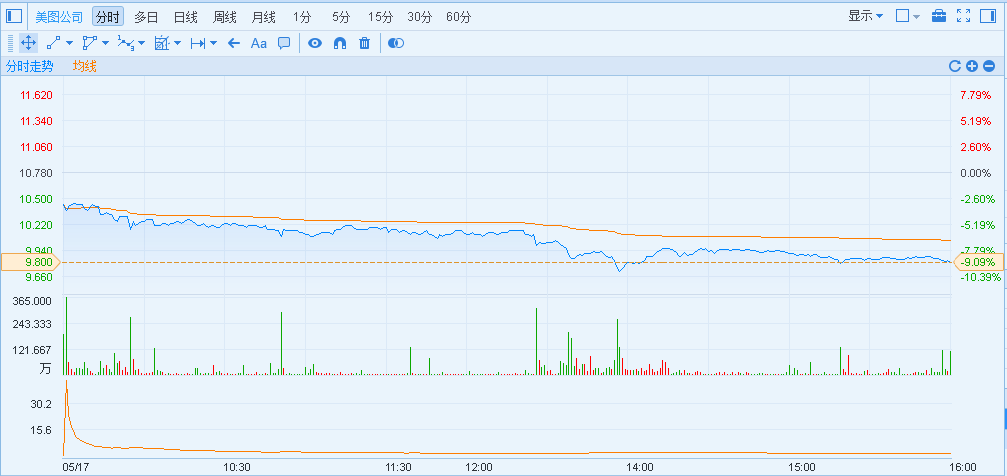The height and width of the screenshot is (476, 1007).
Task: Toggle the magnet snap mode
Action: tap(340, 43)
